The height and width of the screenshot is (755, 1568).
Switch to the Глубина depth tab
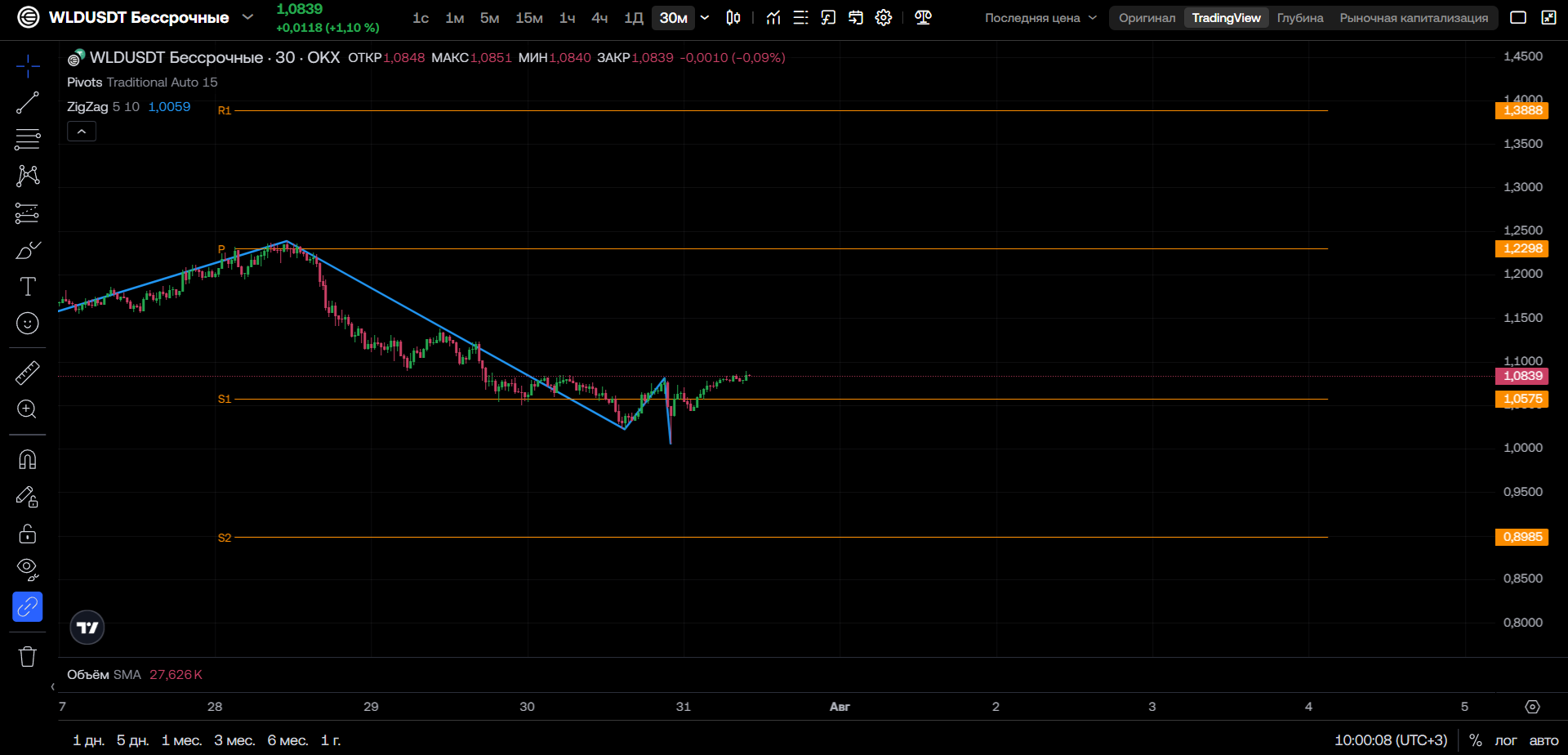tap(1300, 18)
